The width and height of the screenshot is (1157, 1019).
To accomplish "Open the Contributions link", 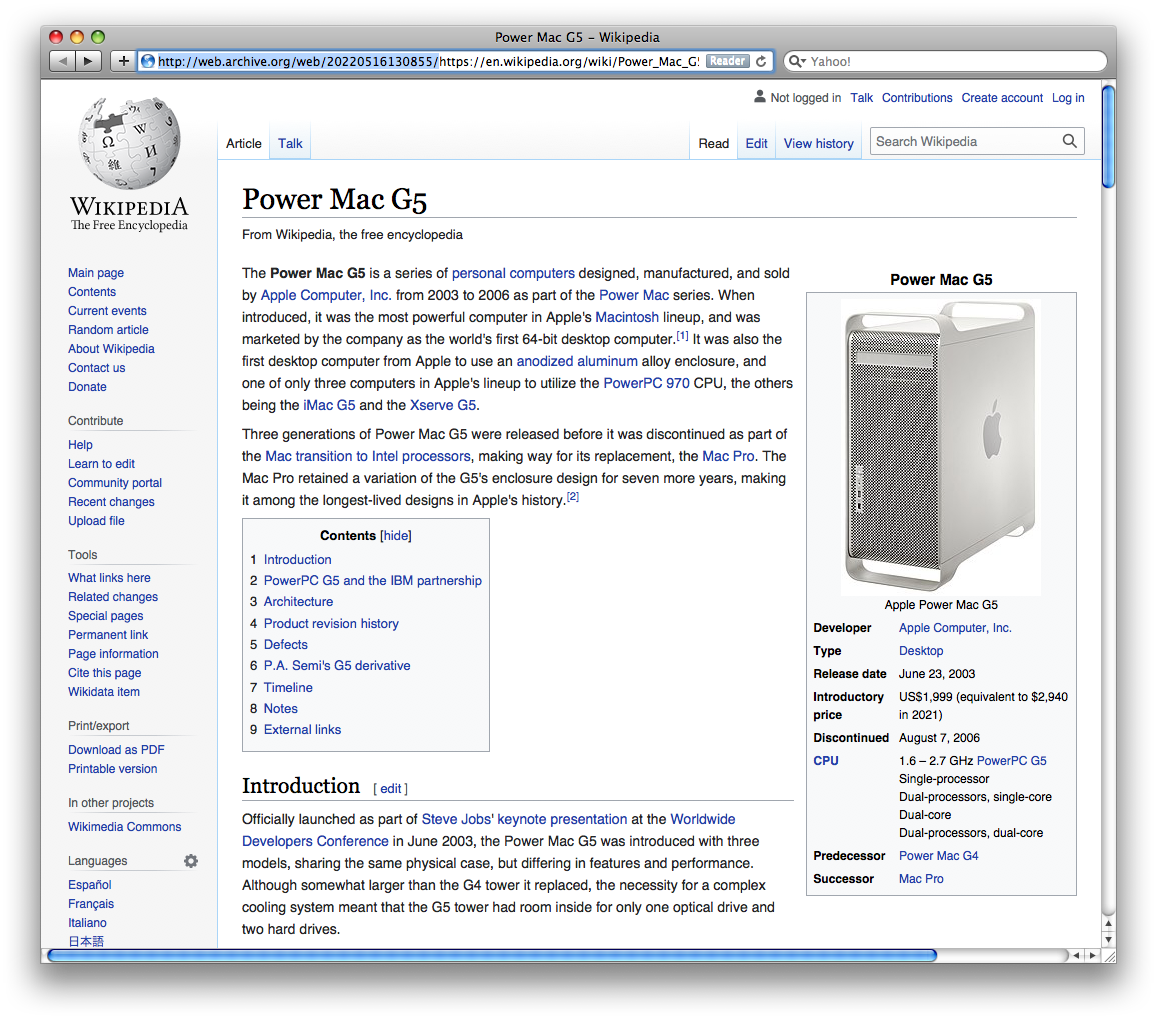I will coord(917,97).
